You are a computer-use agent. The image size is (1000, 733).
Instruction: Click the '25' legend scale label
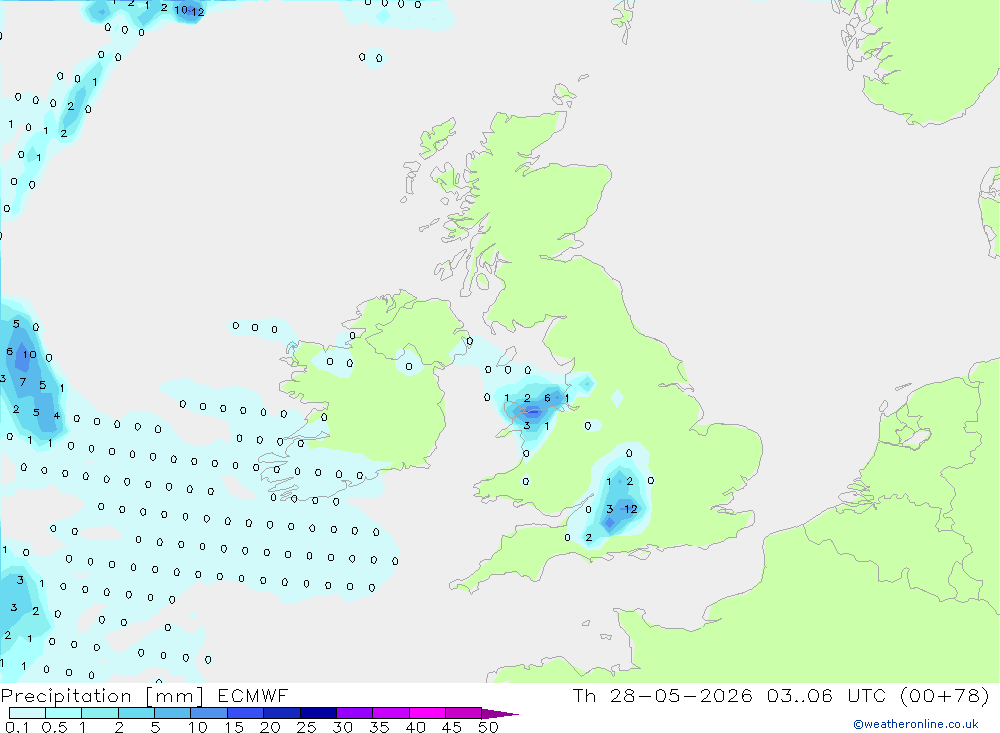point(307,727)
